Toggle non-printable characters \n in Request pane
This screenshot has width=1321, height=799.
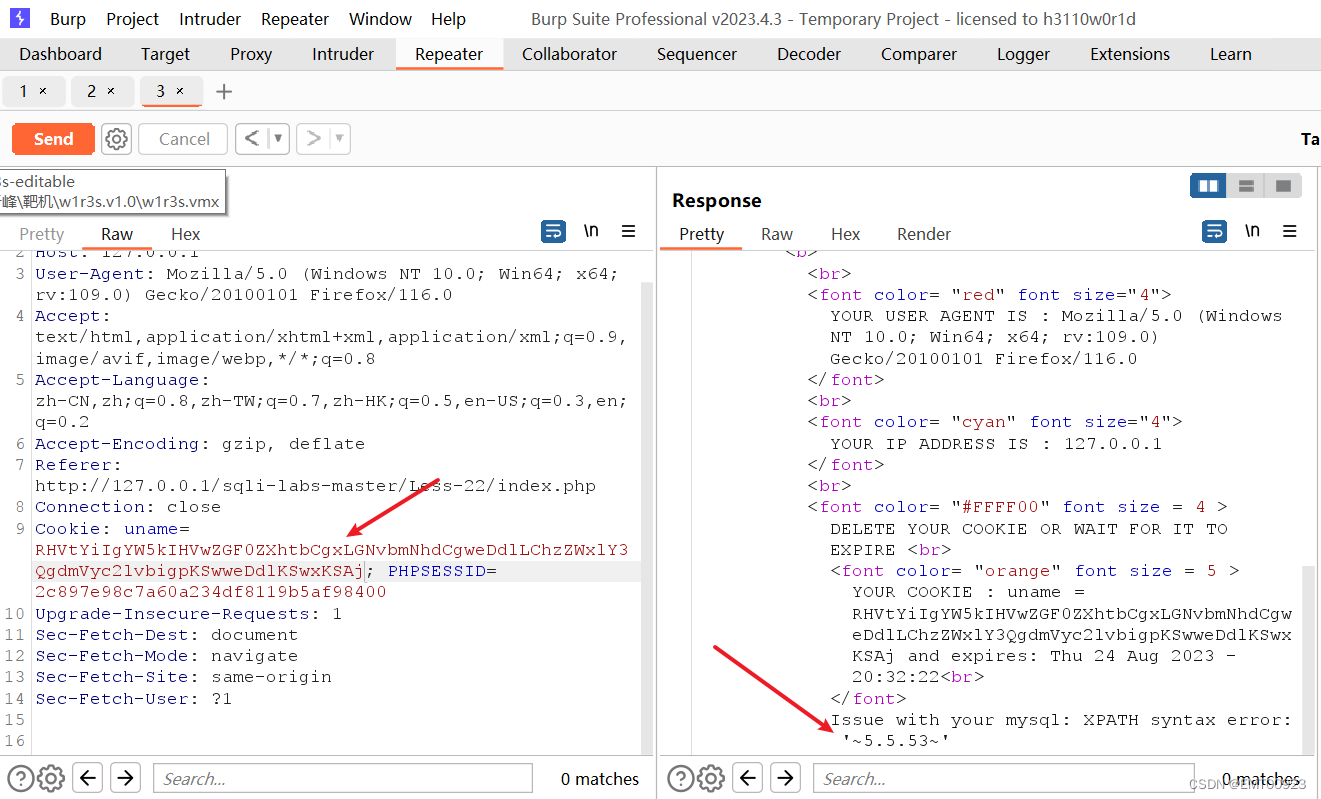[x=591, y=232]
